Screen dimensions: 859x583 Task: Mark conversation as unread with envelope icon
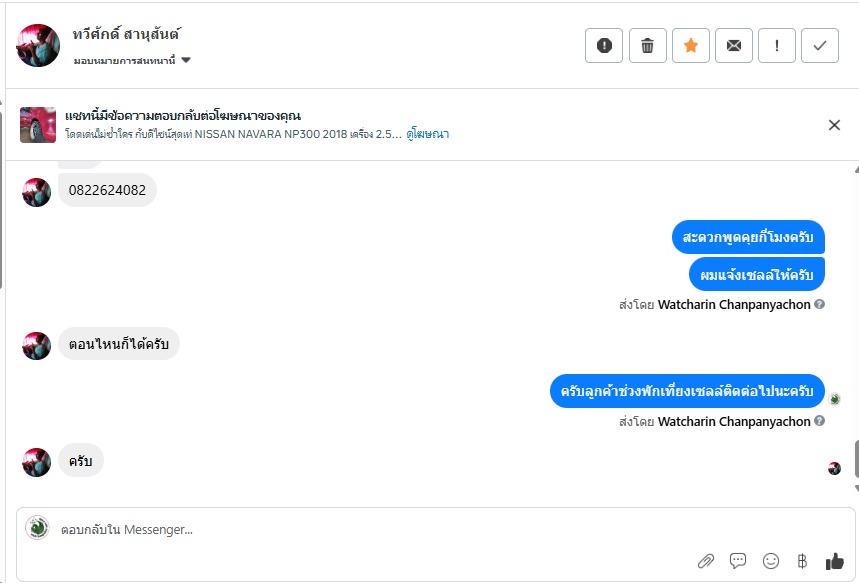click(x=733, y=45)
